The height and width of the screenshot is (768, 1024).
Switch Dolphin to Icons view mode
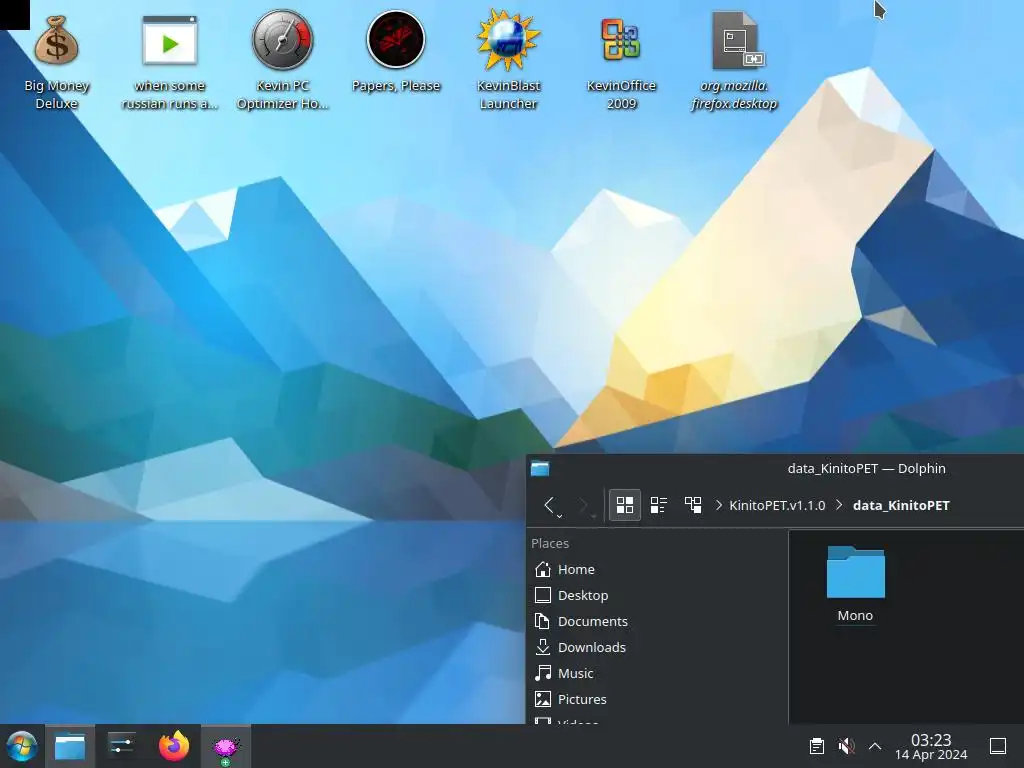tap(625, 505)
